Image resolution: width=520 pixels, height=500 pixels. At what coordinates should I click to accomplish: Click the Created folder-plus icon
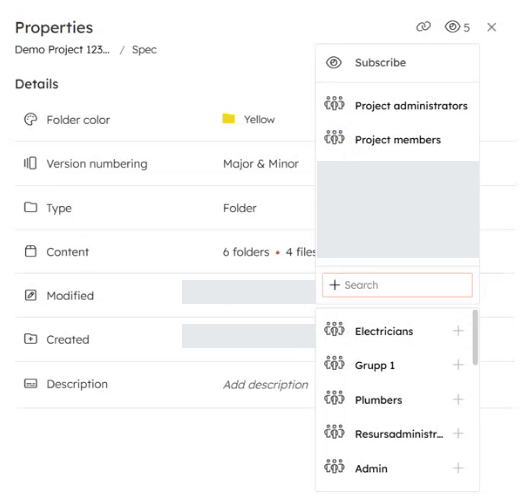(x=31, y=339)
